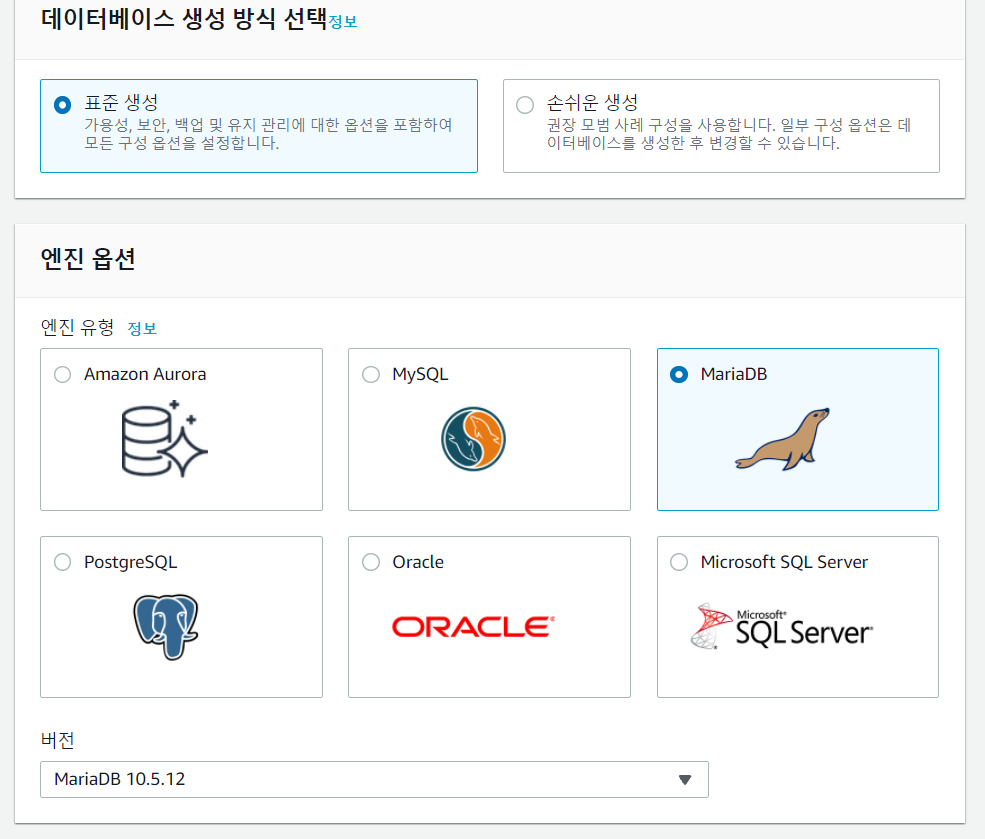Click the 표준 생성 option description
Viewport: 985px width, 839px height.
pyautogui.click(x=268, y=134)
